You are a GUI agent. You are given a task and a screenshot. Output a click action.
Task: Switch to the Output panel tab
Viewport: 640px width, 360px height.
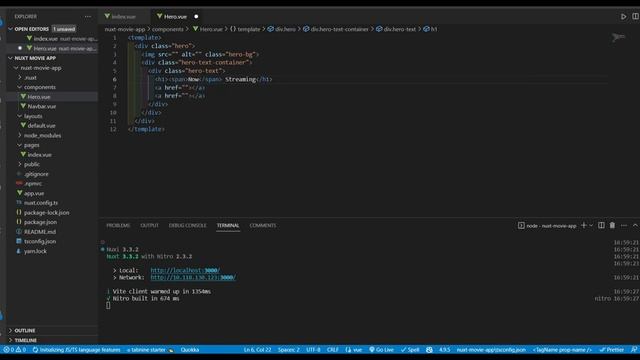coord(149,225)
